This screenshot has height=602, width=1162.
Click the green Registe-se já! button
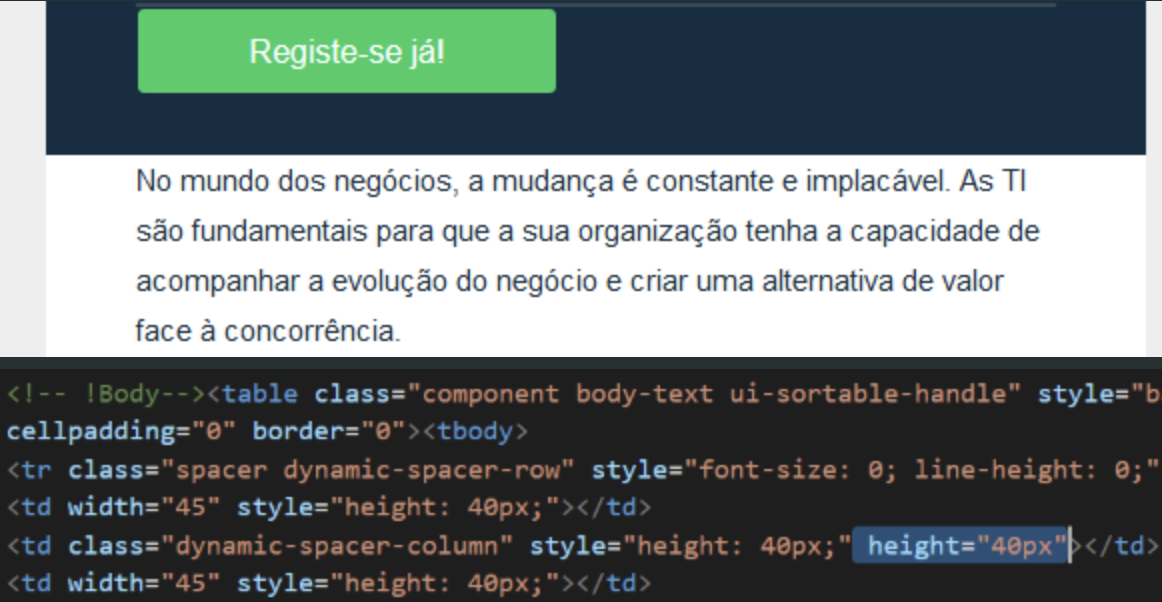coord(346,52)
